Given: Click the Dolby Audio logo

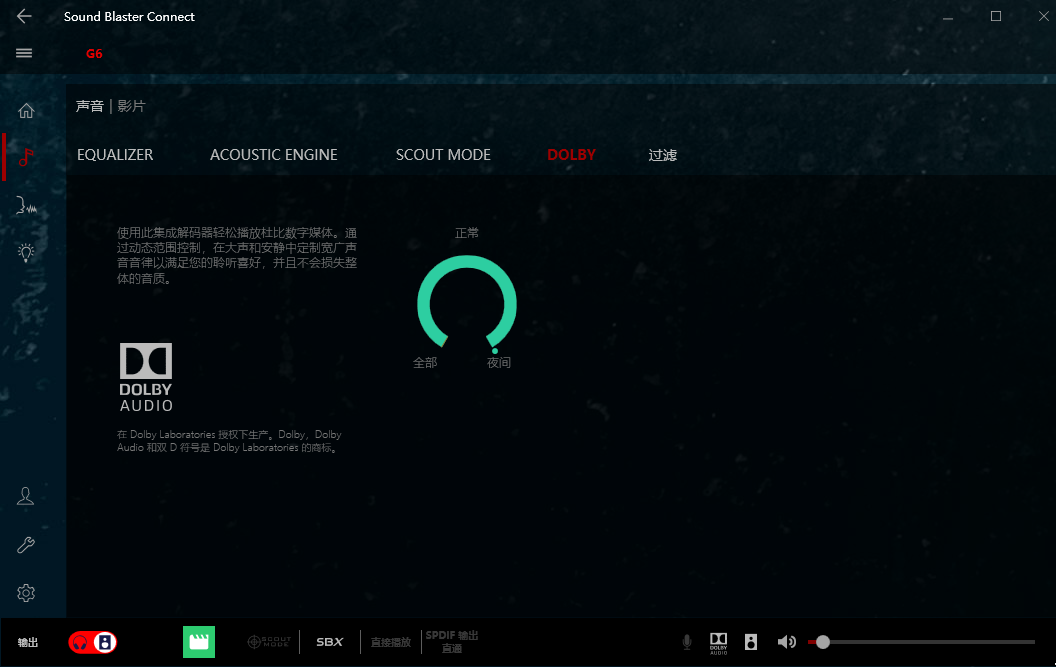Looking at the screenshot, I should click(146, 377).
